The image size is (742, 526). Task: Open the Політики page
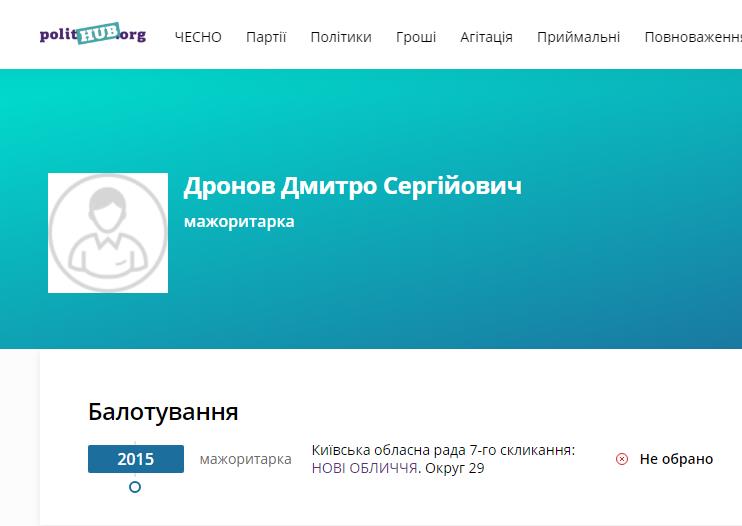click(x=340, y=37)
